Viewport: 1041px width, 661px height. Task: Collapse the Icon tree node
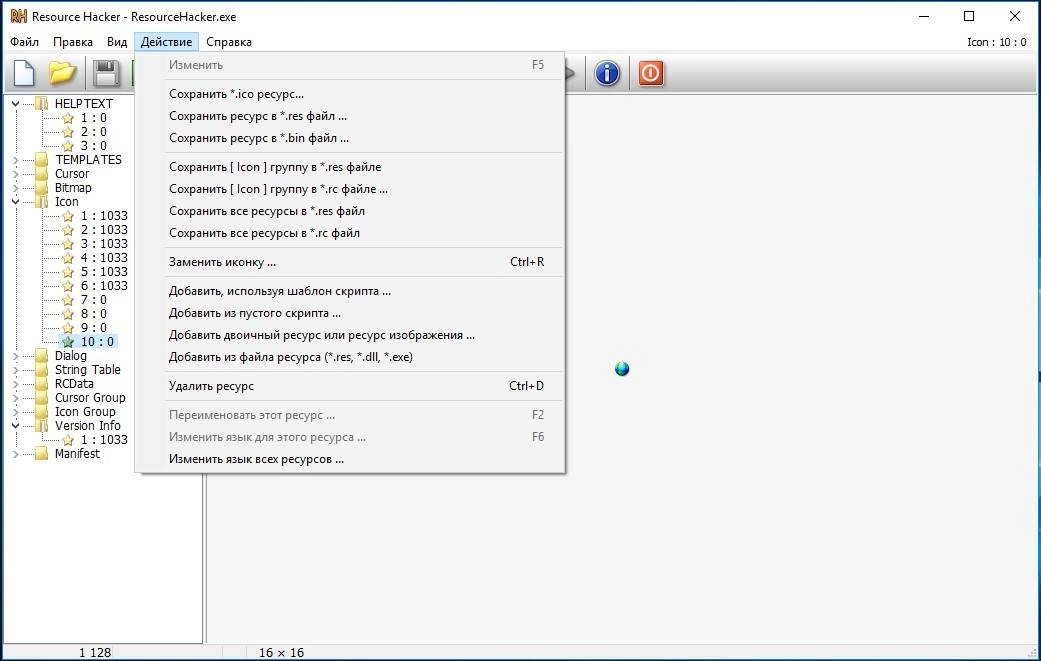tap(15, 202)
